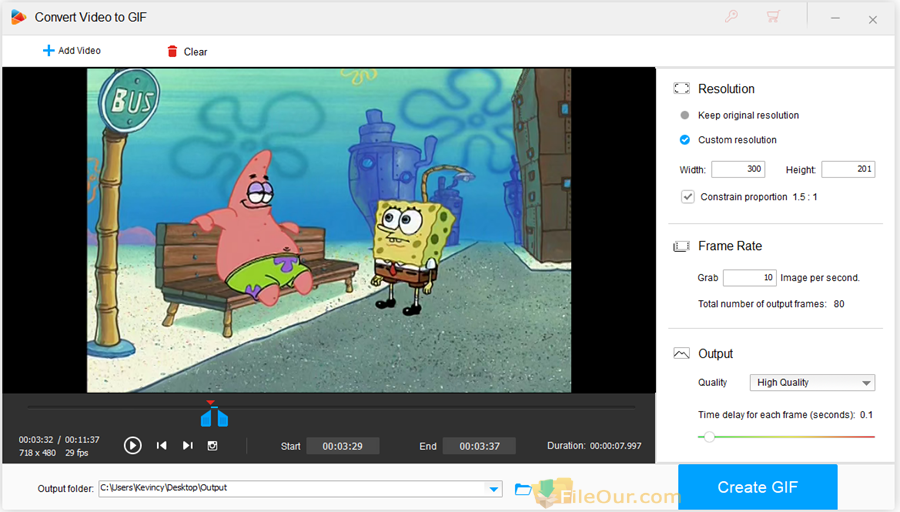Click the Add Video button
The width and height of the screenshot is (900, 512).
[x=72, y=51]
